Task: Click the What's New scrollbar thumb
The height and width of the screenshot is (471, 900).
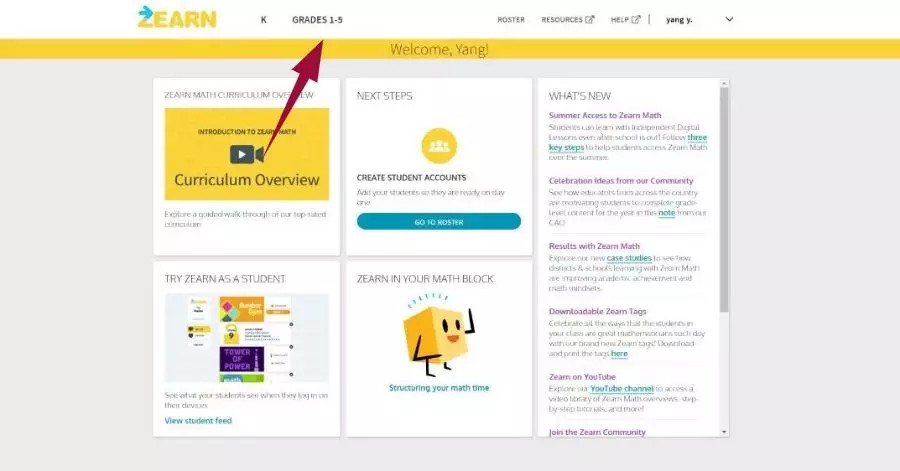Action: (x=724, y=200)
